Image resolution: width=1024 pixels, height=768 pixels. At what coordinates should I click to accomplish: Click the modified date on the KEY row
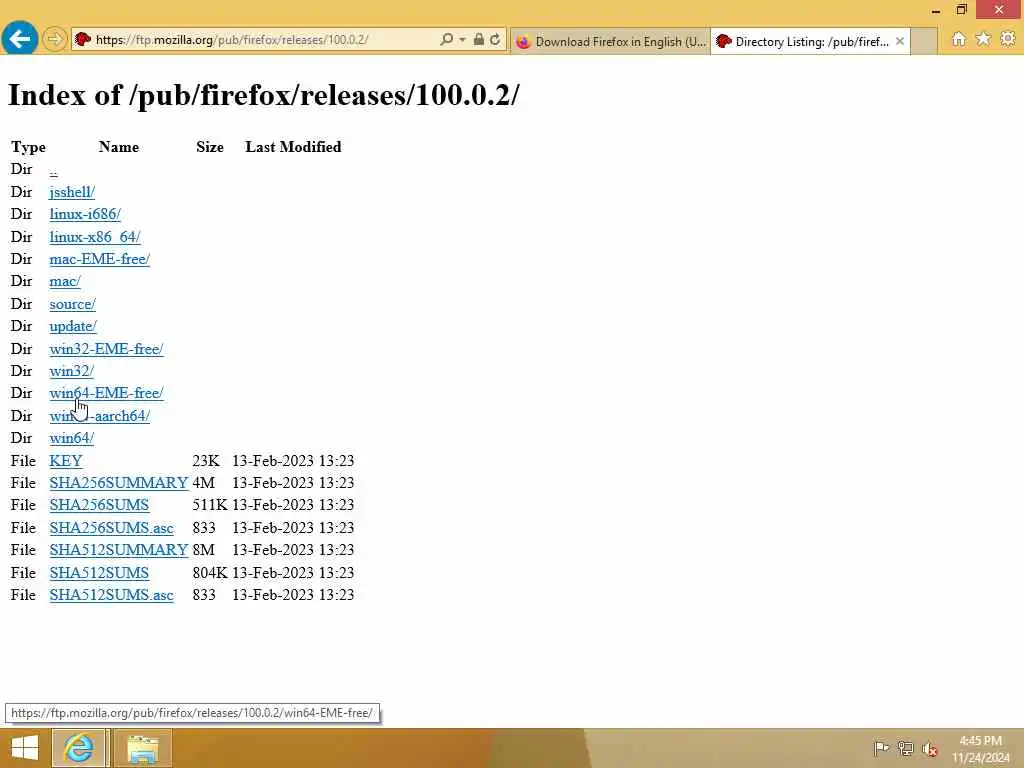pyautogui.click(x=293, y=460)
